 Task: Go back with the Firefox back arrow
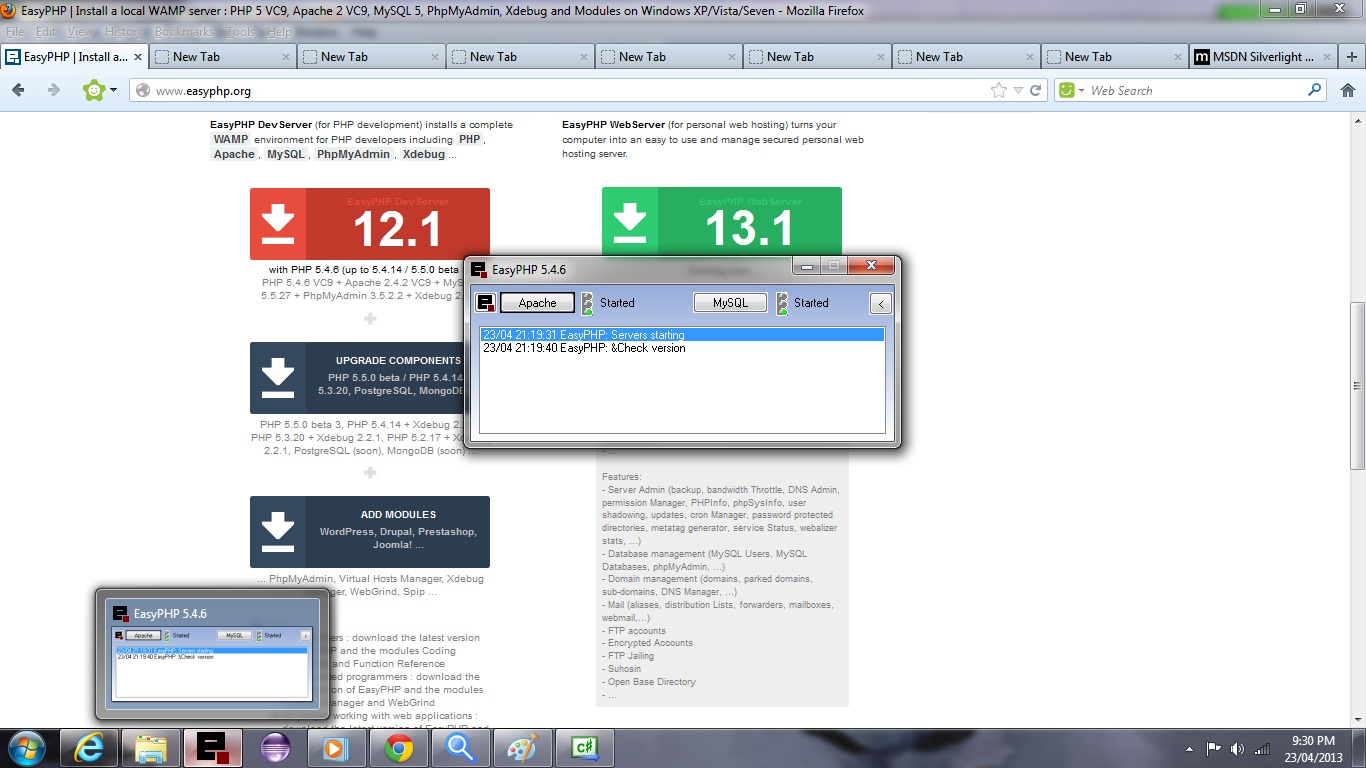tap(18, 90)
